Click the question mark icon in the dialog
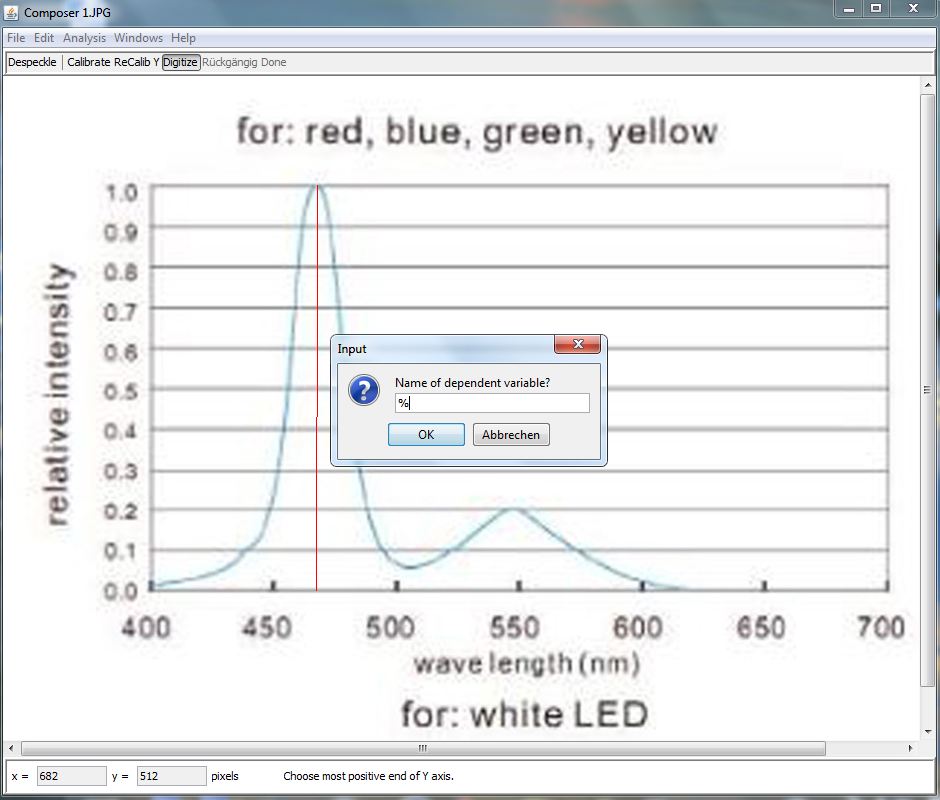Image resolution: width=940 pixels, height=800 pixels. (x=364, y=391)
